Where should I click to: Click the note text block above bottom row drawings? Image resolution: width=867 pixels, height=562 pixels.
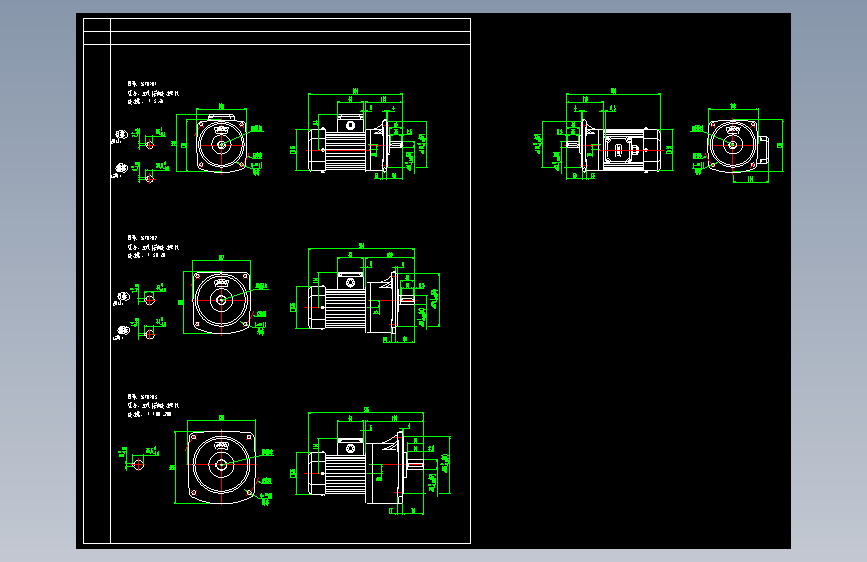[153, 405]
